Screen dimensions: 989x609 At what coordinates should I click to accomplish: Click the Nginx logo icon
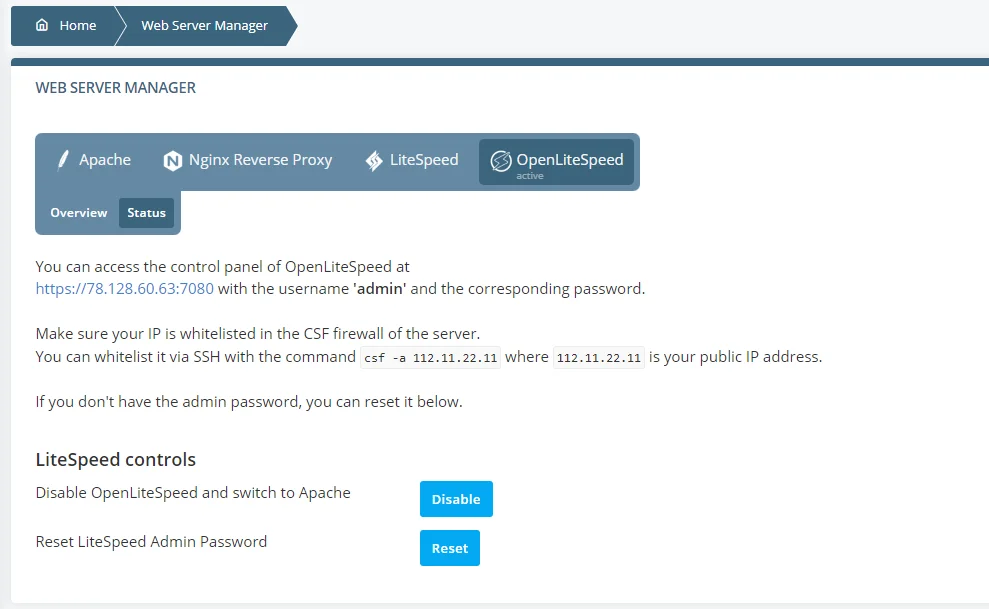(173, 159)
